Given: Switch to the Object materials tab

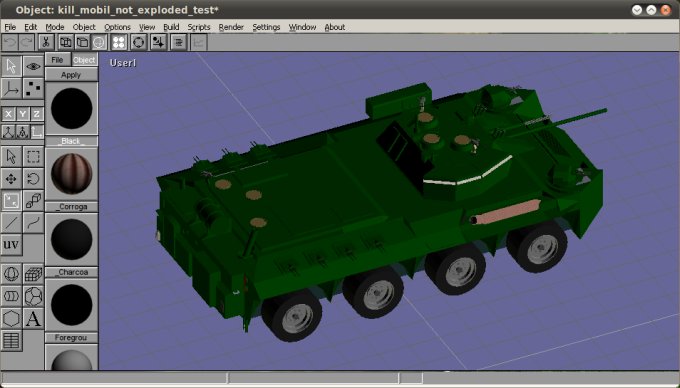Looking at the screenshot, I should tap(85, 60).
